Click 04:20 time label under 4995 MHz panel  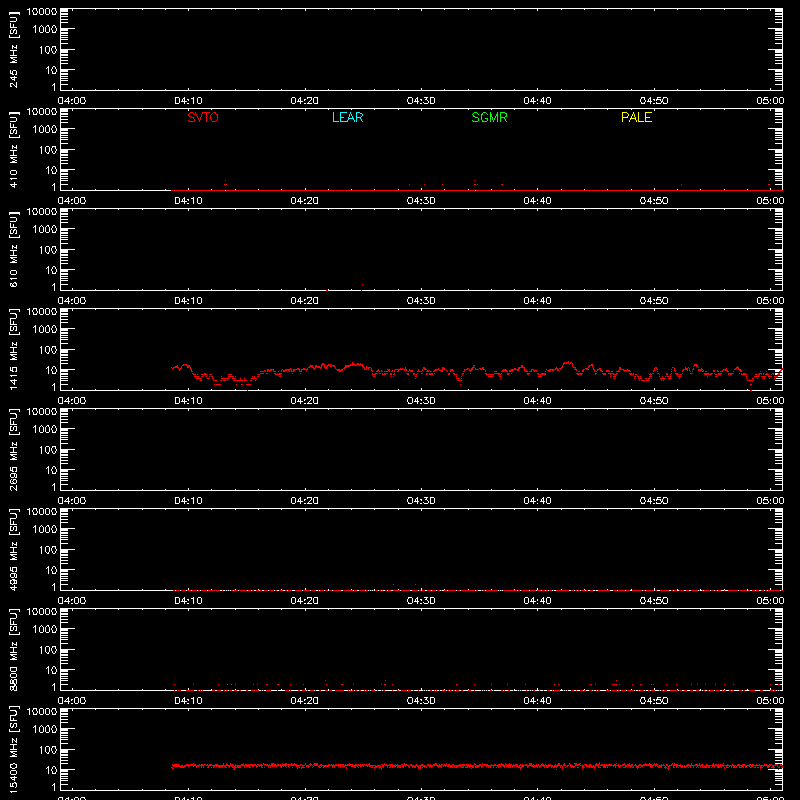click(x=305, y=601)
